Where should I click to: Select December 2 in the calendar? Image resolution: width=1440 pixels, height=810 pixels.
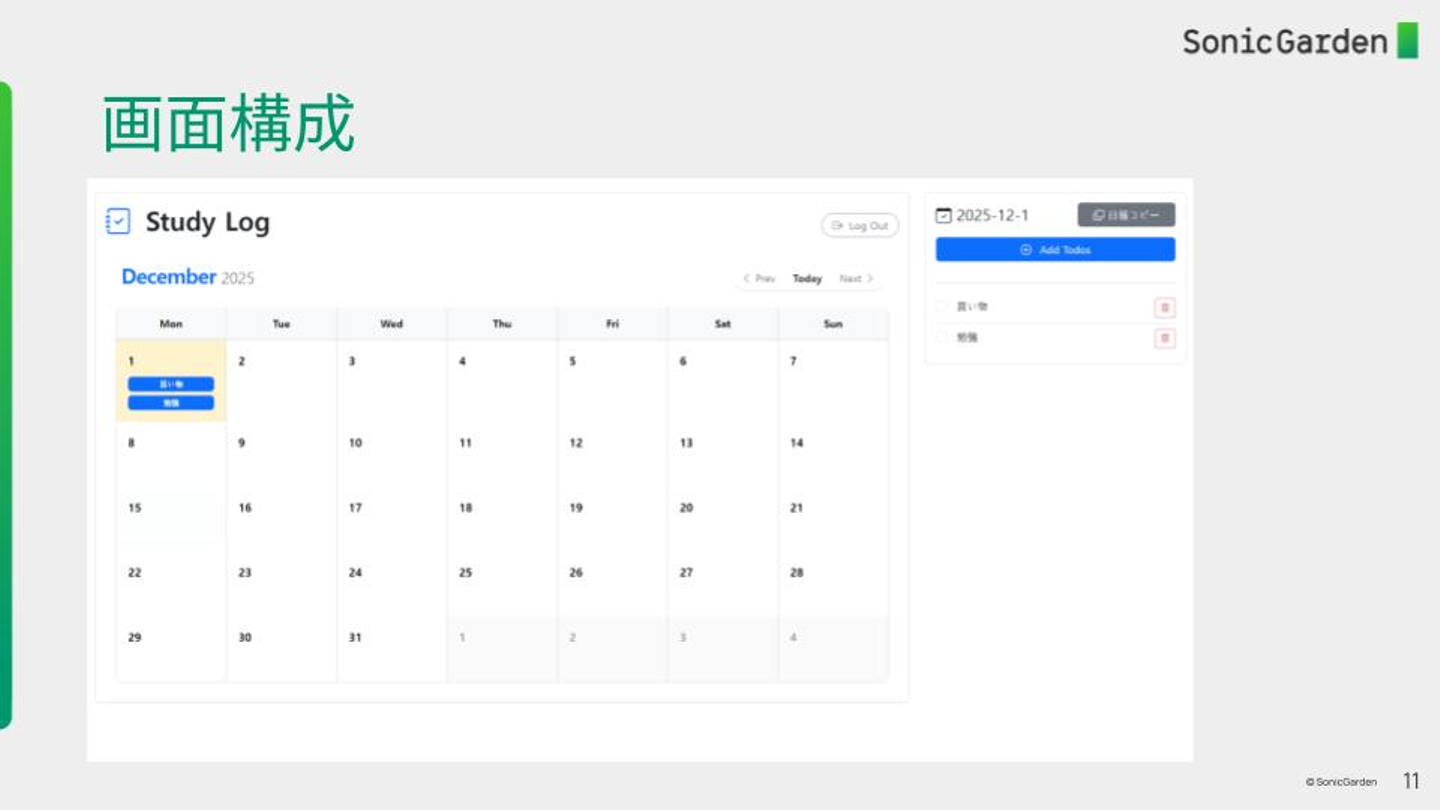(x=282, y=381)
